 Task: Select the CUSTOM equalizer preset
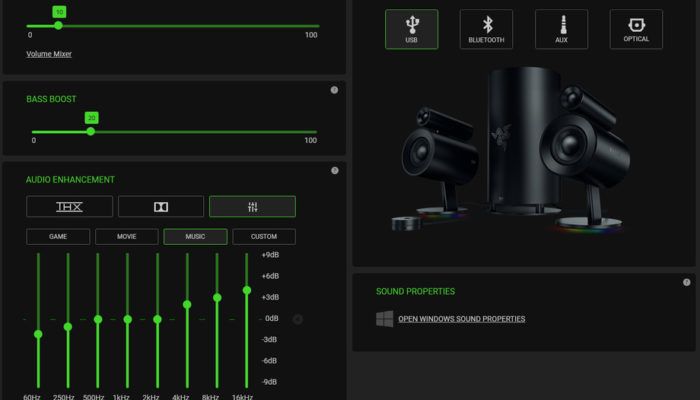[x=264, y=237]
